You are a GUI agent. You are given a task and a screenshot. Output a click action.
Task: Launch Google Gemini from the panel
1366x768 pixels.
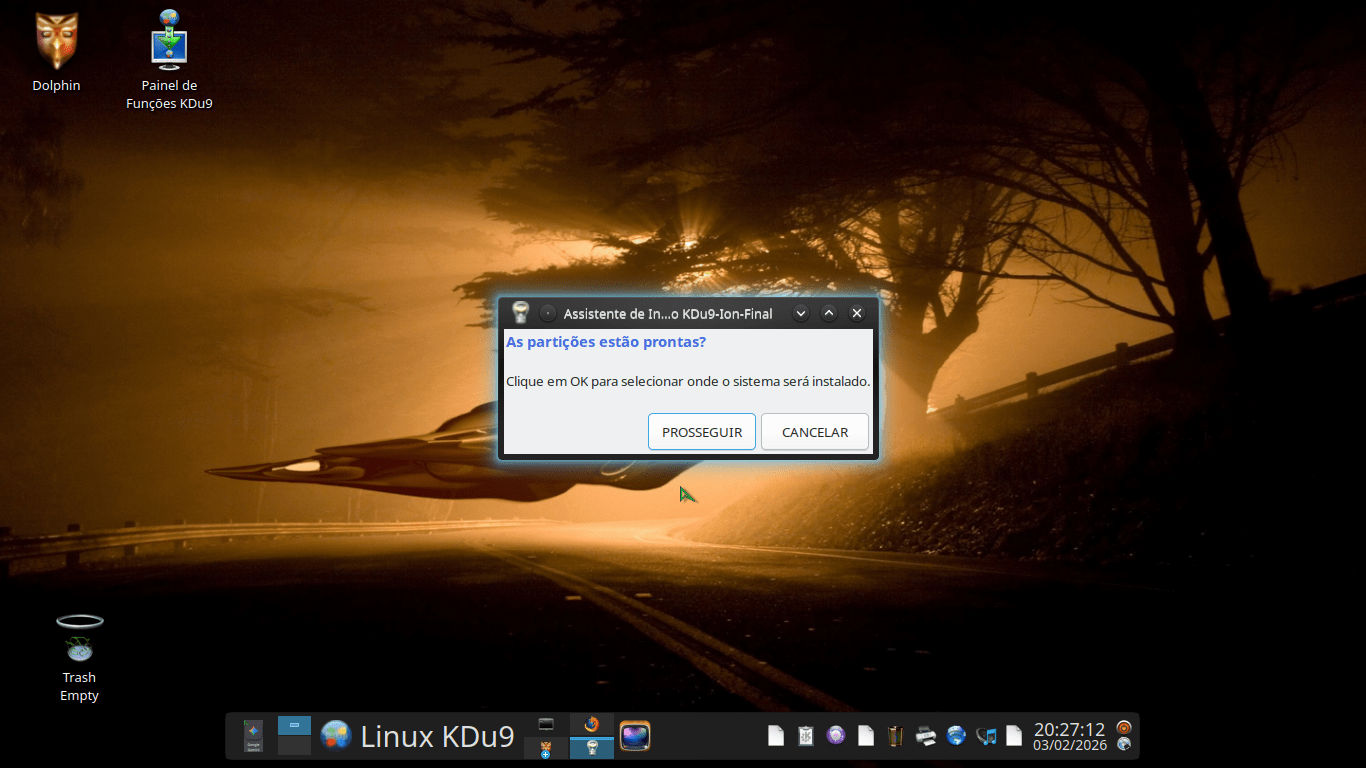253,736
